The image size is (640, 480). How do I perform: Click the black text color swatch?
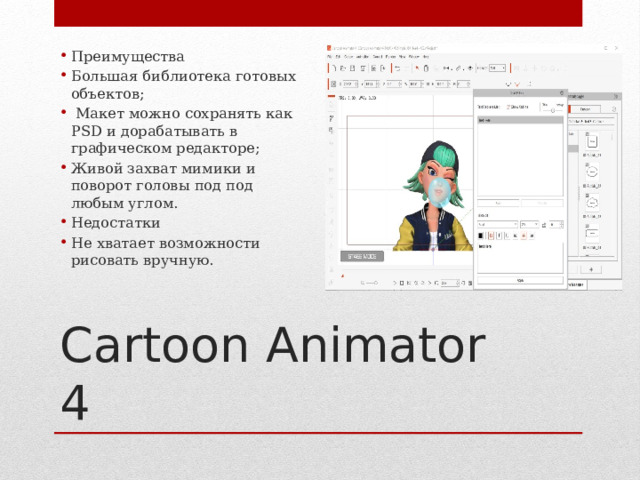(480, 236)
